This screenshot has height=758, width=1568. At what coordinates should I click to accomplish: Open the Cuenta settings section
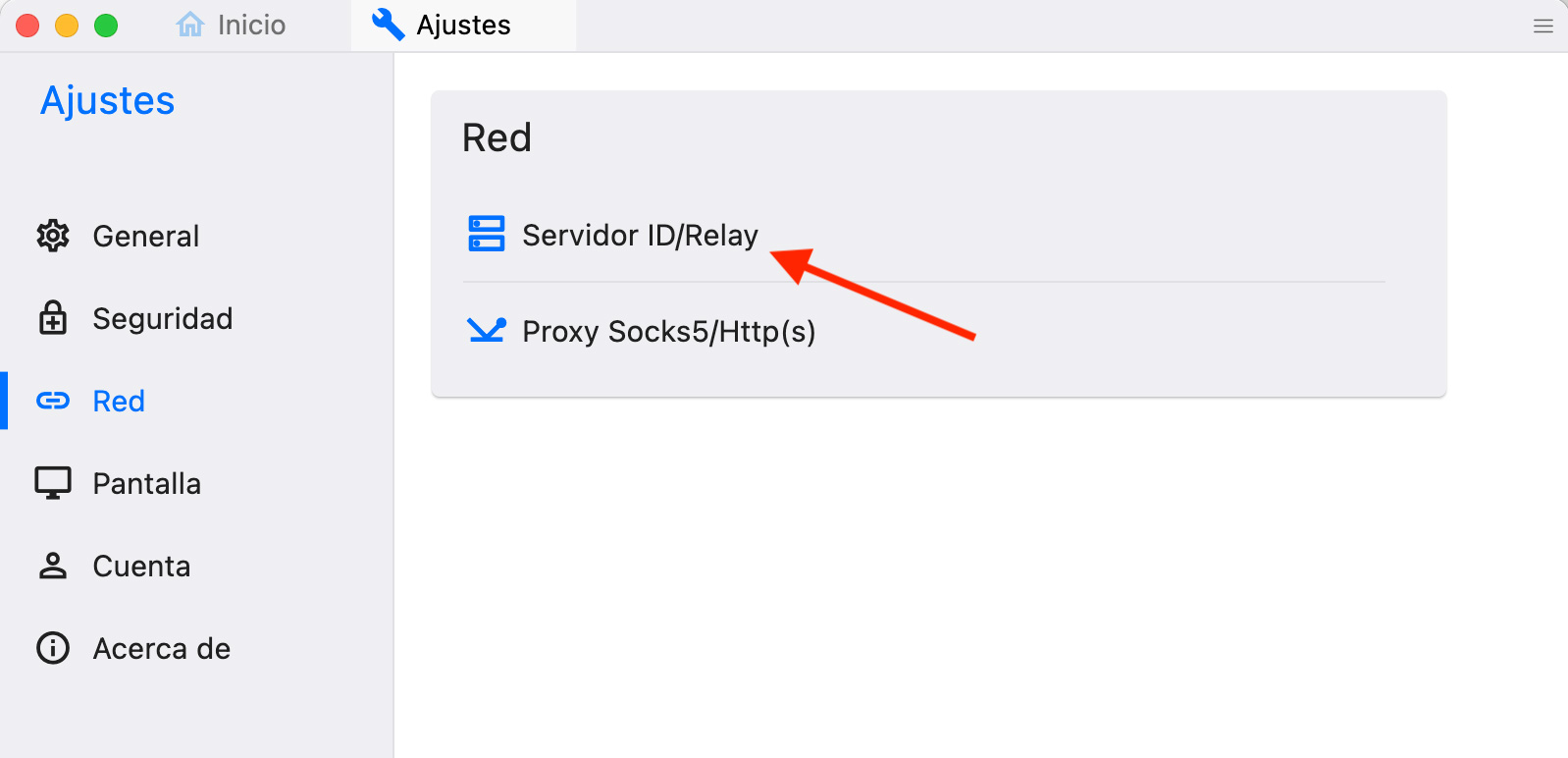click(x=196, y=566)
